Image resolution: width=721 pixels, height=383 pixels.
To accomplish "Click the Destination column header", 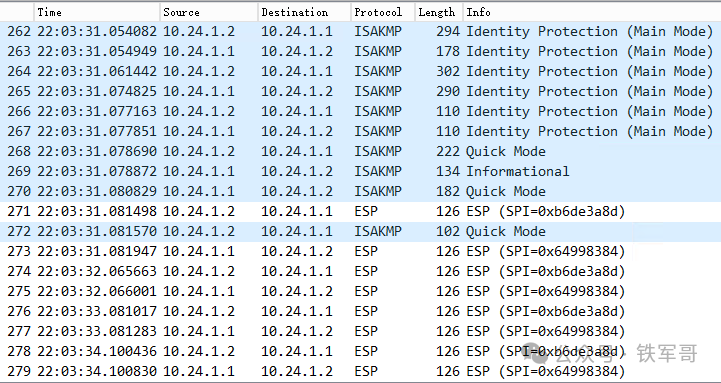I will tap(304, 12).
